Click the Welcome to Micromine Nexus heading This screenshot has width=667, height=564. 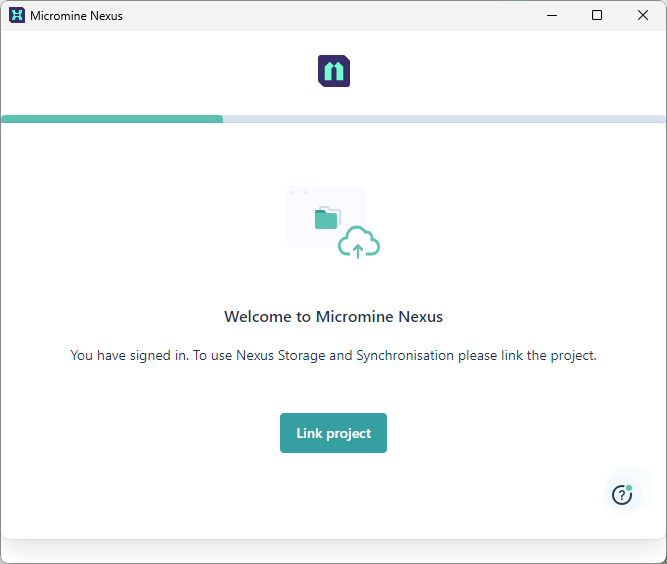[333, 316]
